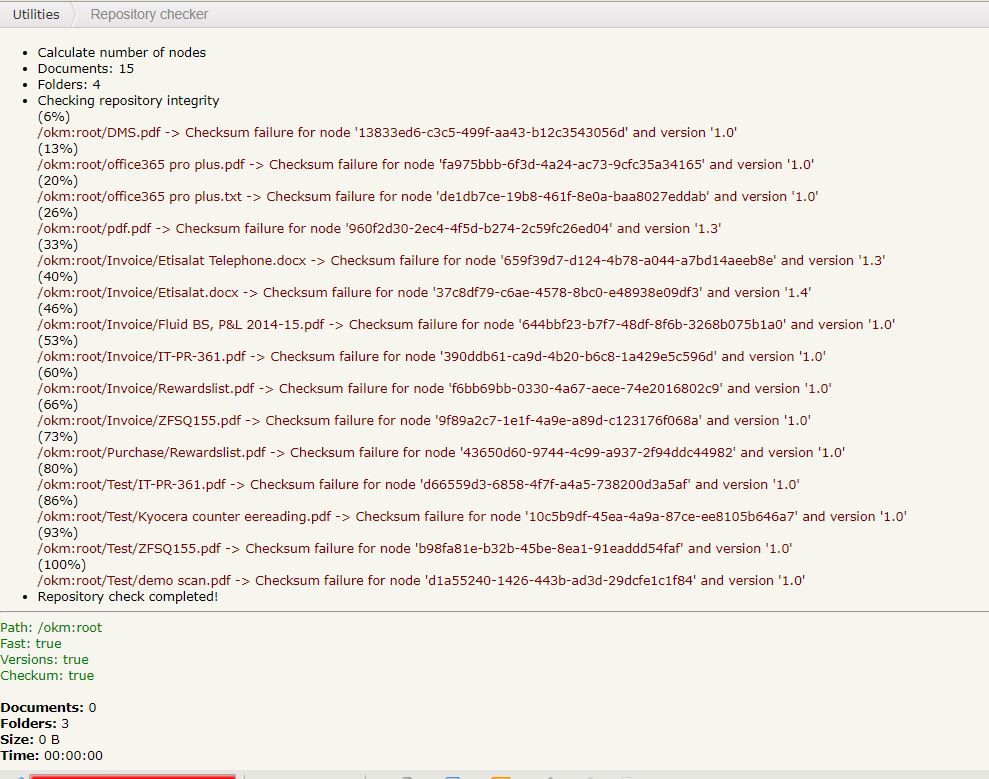Click the red bar at the bottom
Image resolution: width=989 pixels, height=779 pixels.
click(132, 775)
